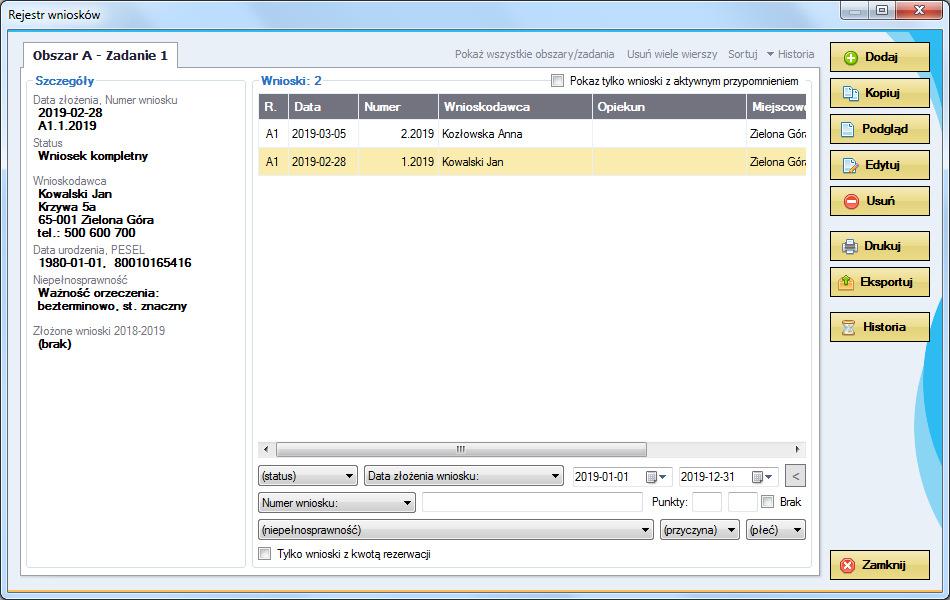
Task: Click the Sortuj link
Action: click(x=743, y=54)
